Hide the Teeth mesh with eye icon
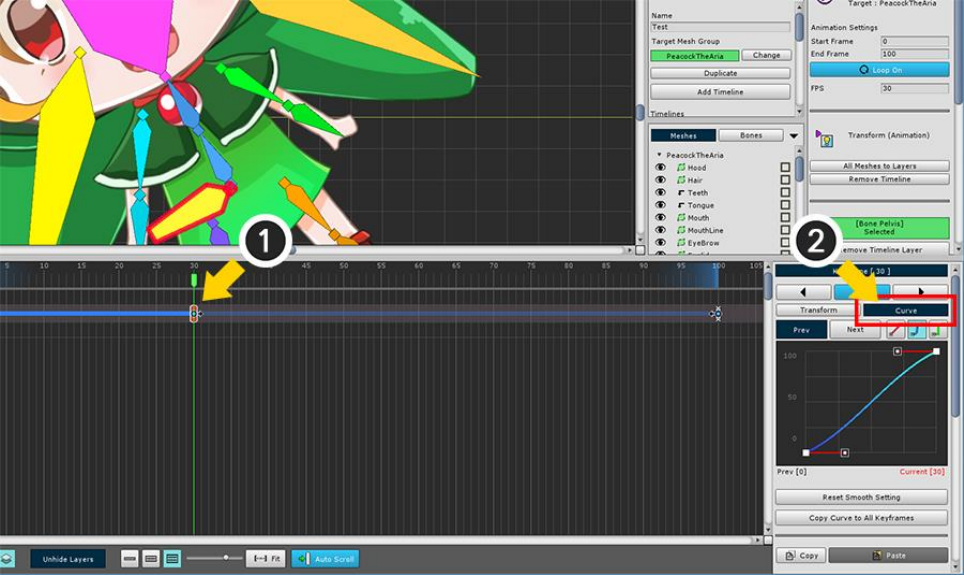 pos(660,192)
